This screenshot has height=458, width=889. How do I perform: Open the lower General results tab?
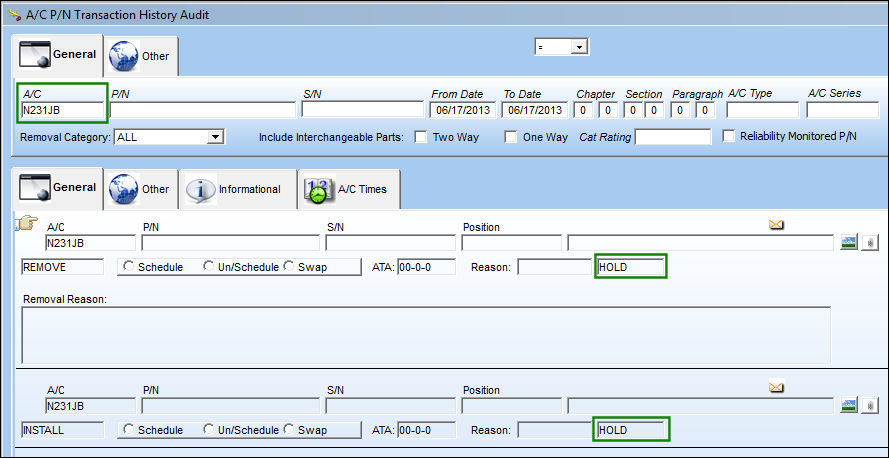[x=57, y=188]
